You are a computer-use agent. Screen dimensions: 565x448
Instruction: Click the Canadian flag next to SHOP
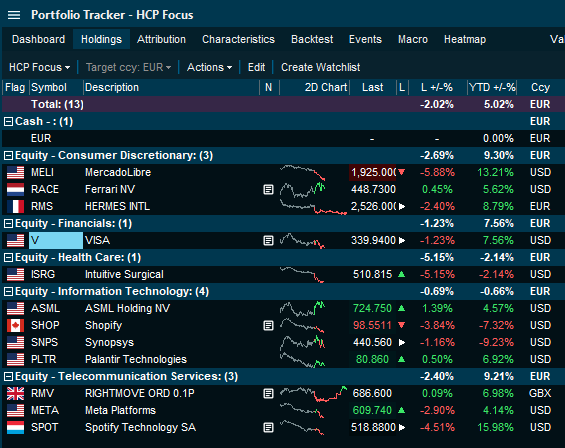point(15,325)
